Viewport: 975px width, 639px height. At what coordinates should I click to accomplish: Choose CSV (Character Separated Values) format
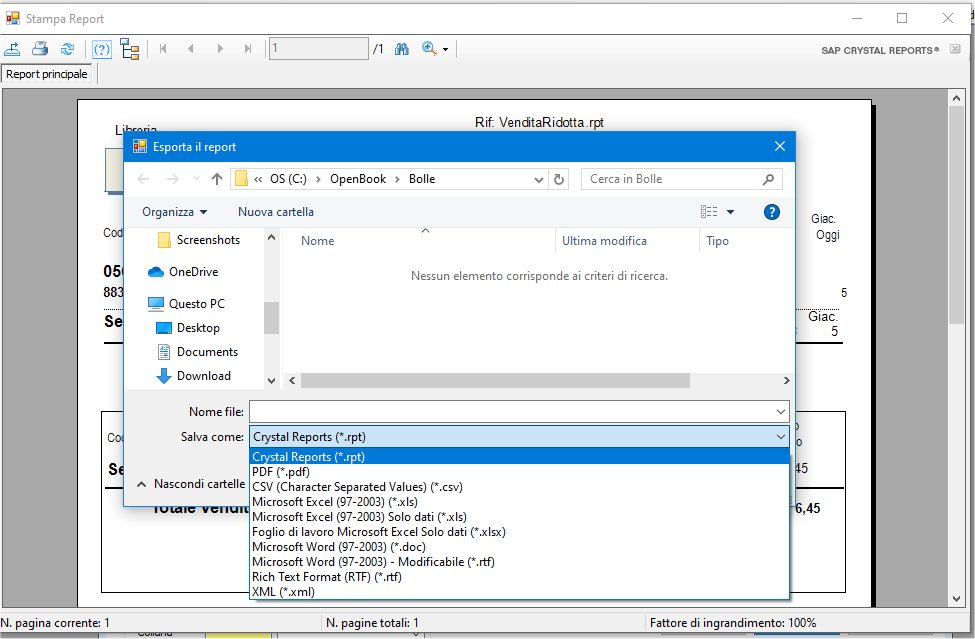pyautogui.click(x=519, y=487)
